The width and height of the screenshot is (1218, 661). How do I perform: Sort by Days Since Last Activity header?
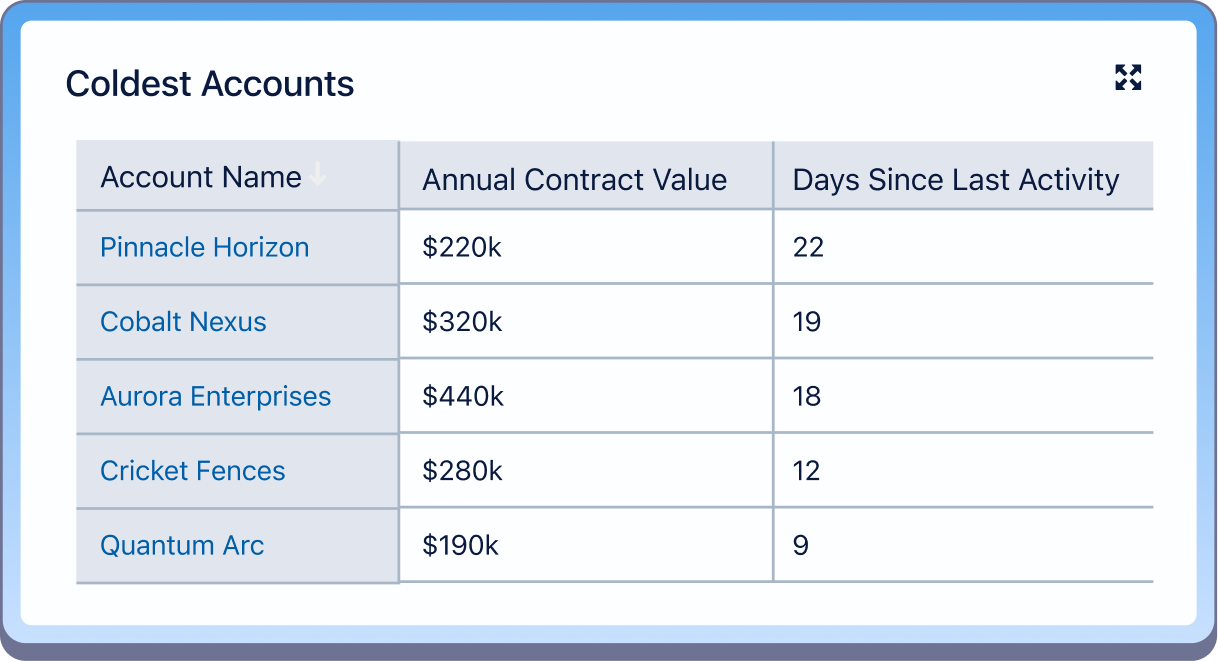point(955,180)
